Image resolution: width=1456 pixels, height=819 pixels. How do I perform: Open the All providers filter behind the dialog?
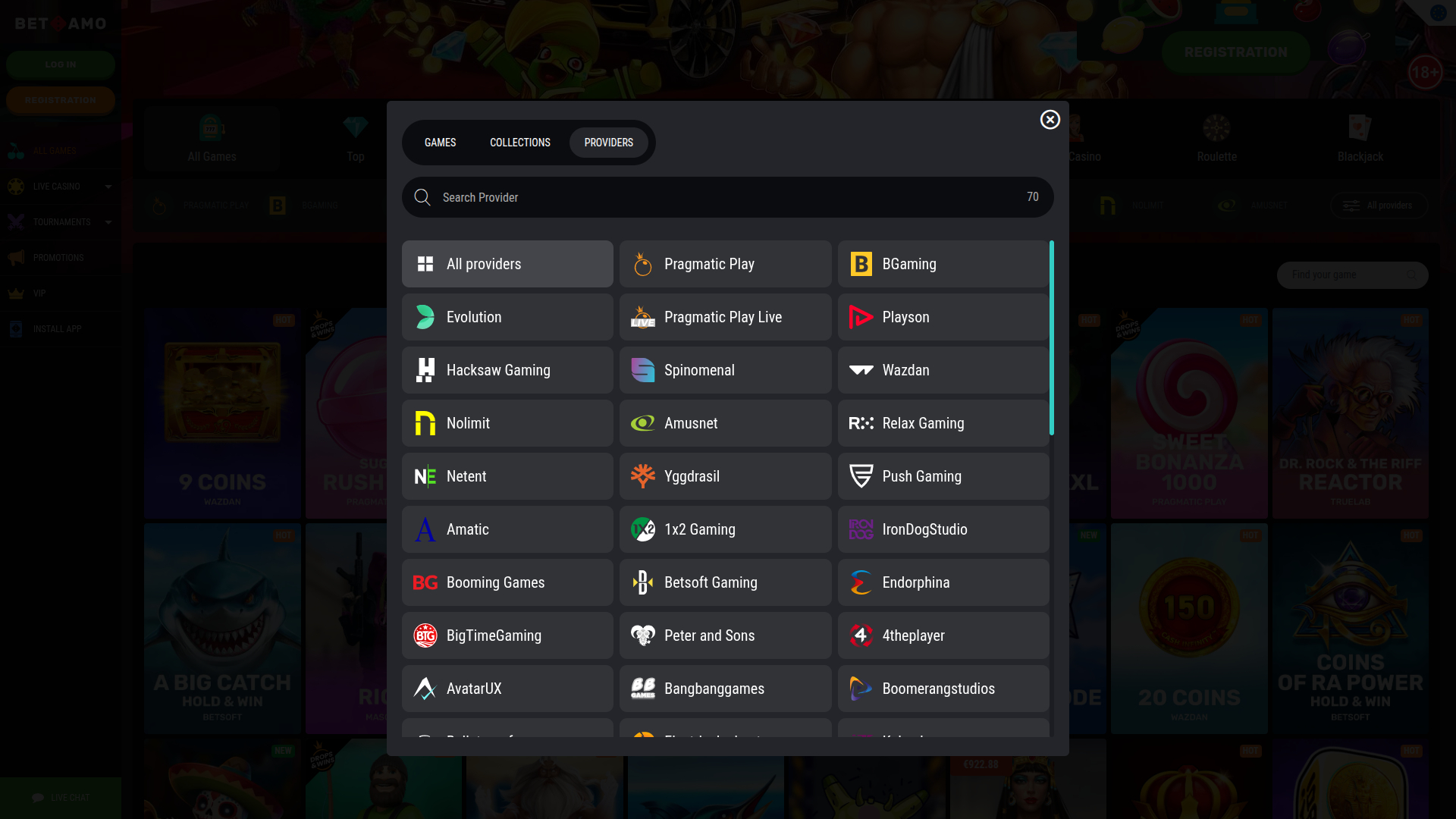[x=1379, y=206]
